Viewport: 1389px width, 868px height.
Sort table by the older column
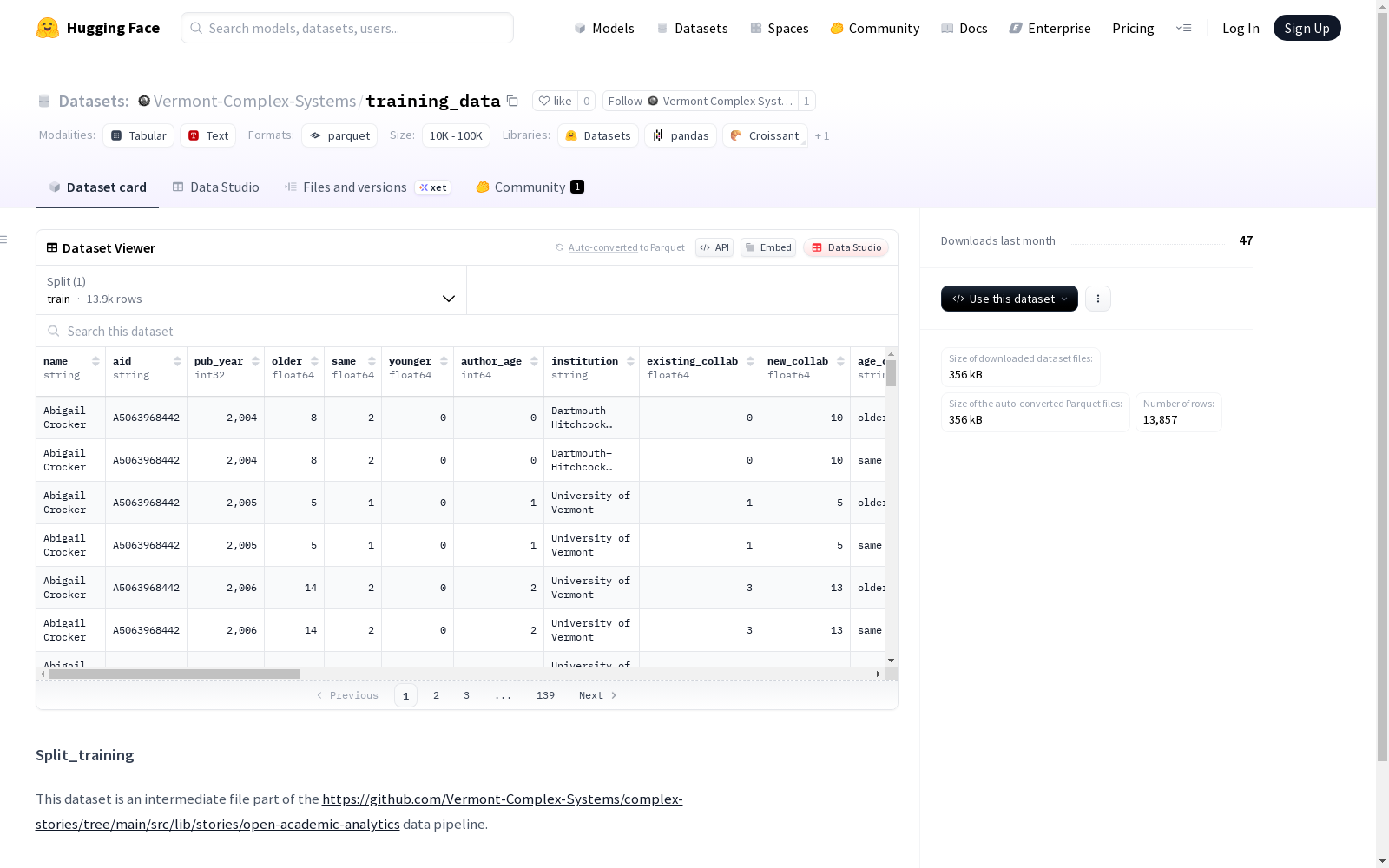314,361
